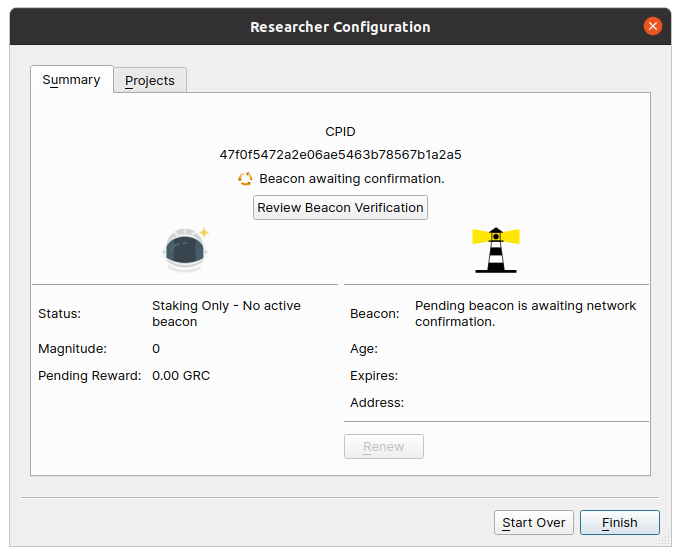Click the astronaut helmet researcher icon

click(186, 250)
